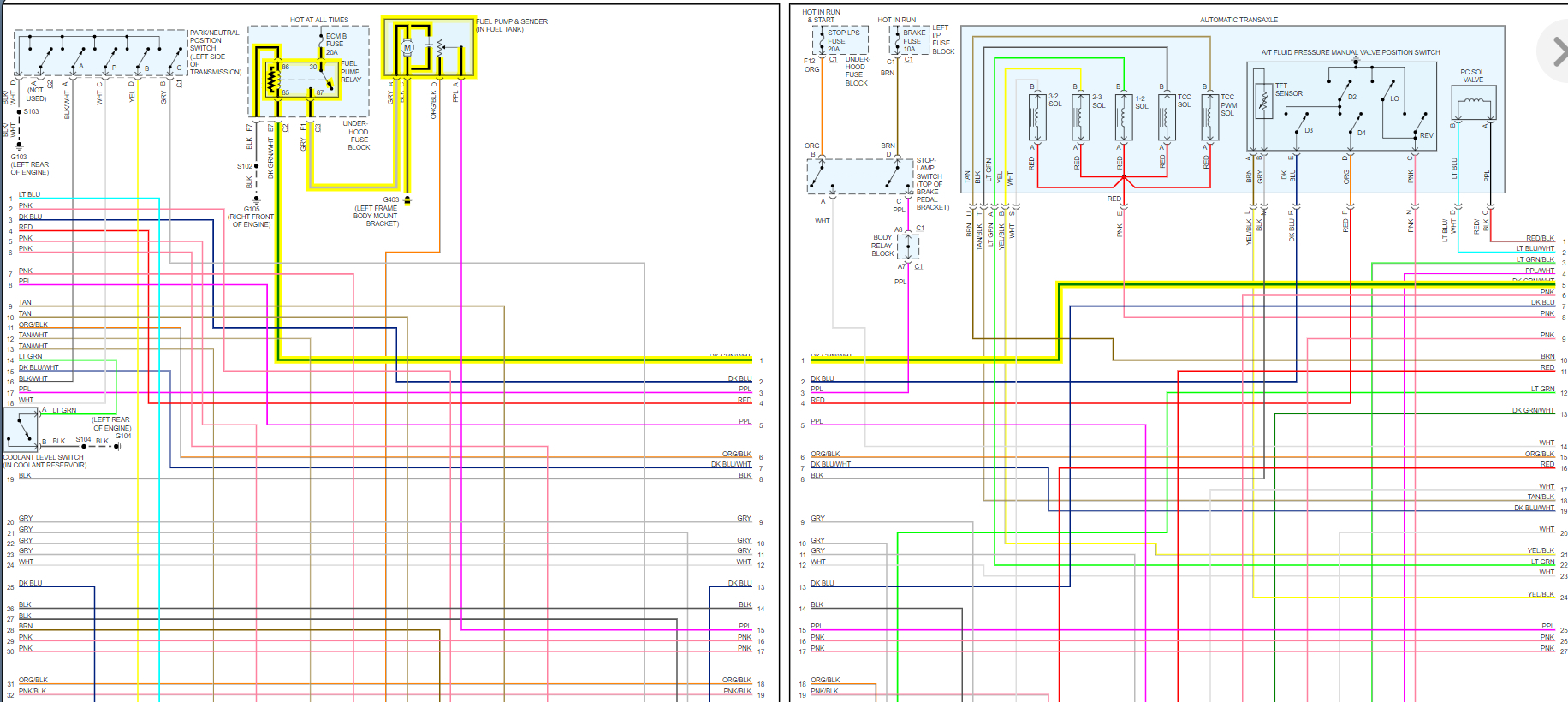Image resolution: width=1568 pixels, height=702 pixels.
Task: Select the 'F12' connector label
Action: click(809, 61)
